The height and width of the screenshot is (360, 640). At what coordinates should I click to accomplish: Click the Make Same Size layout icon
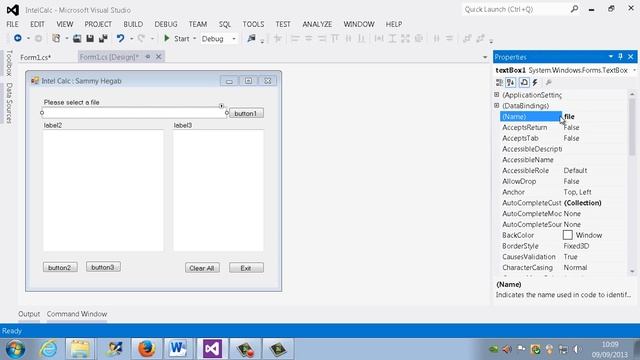pyautogui.click(x=405, y=38)
